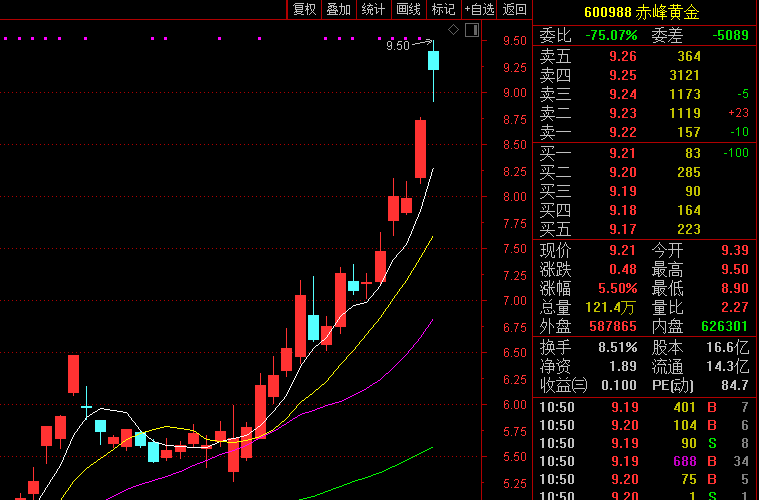This screenshot has width=759, height=500.
Task: Click the 9.50 high-price label on chart
Action: (x=398, y=45)
